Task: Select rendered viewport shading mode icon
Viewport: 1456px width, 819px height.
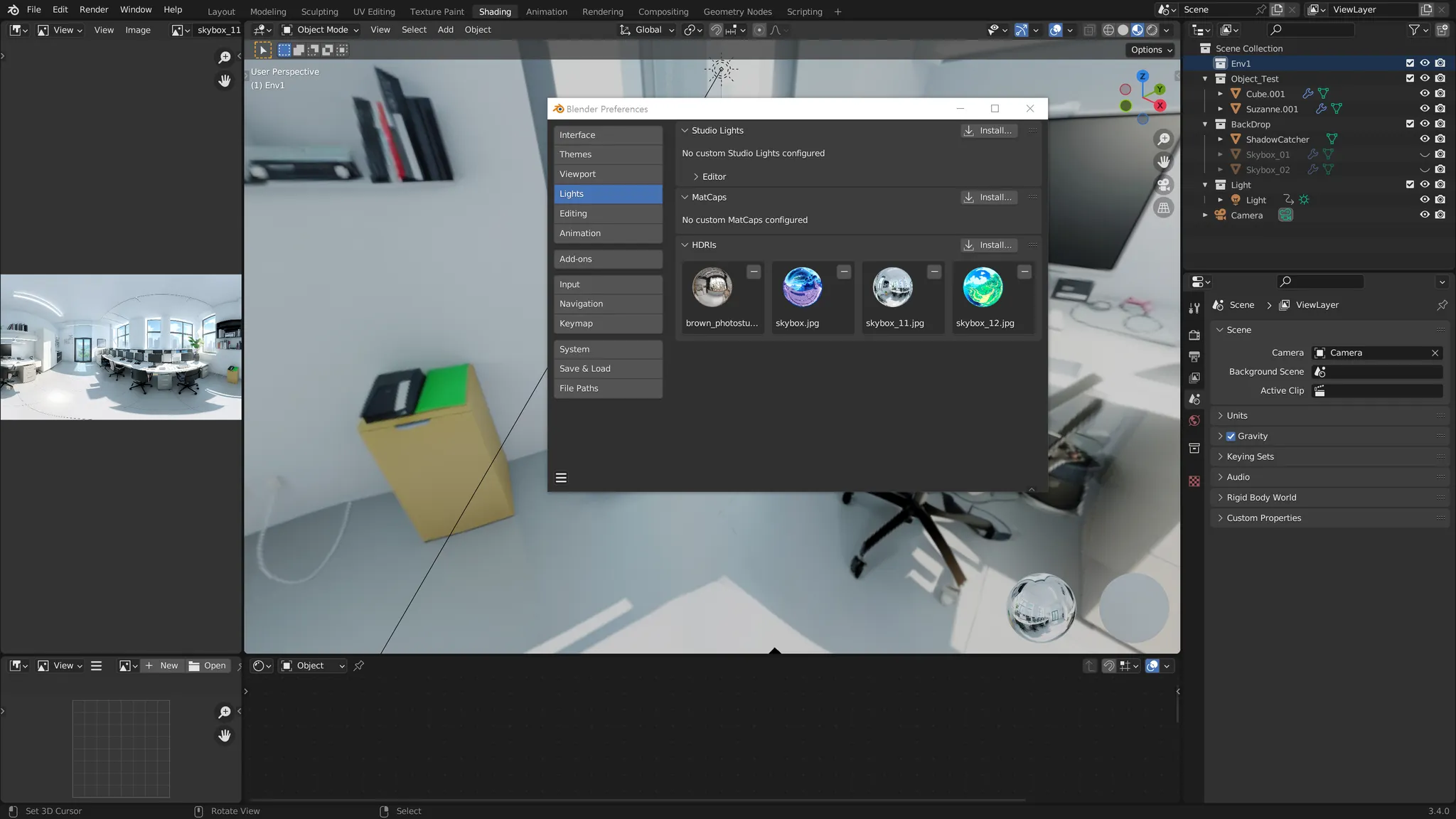Action: (x=1152, y=30)
